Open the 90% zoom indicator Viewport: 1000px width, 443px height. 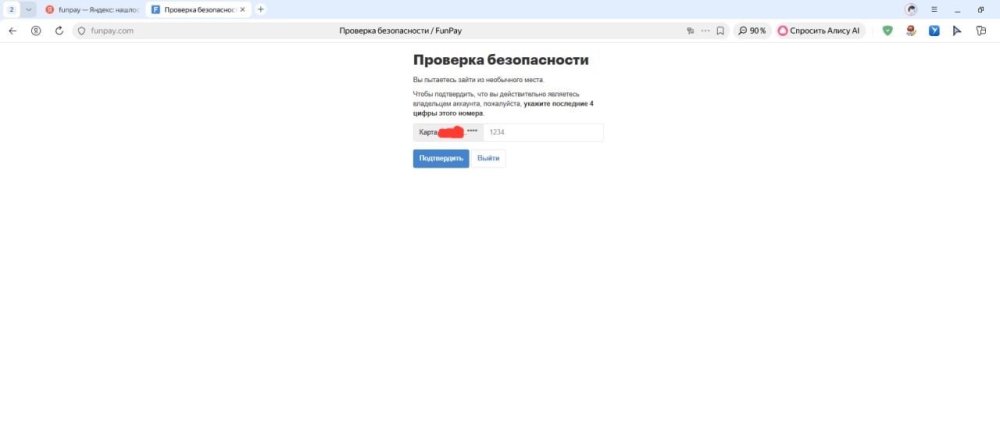[x=752, y=31]
